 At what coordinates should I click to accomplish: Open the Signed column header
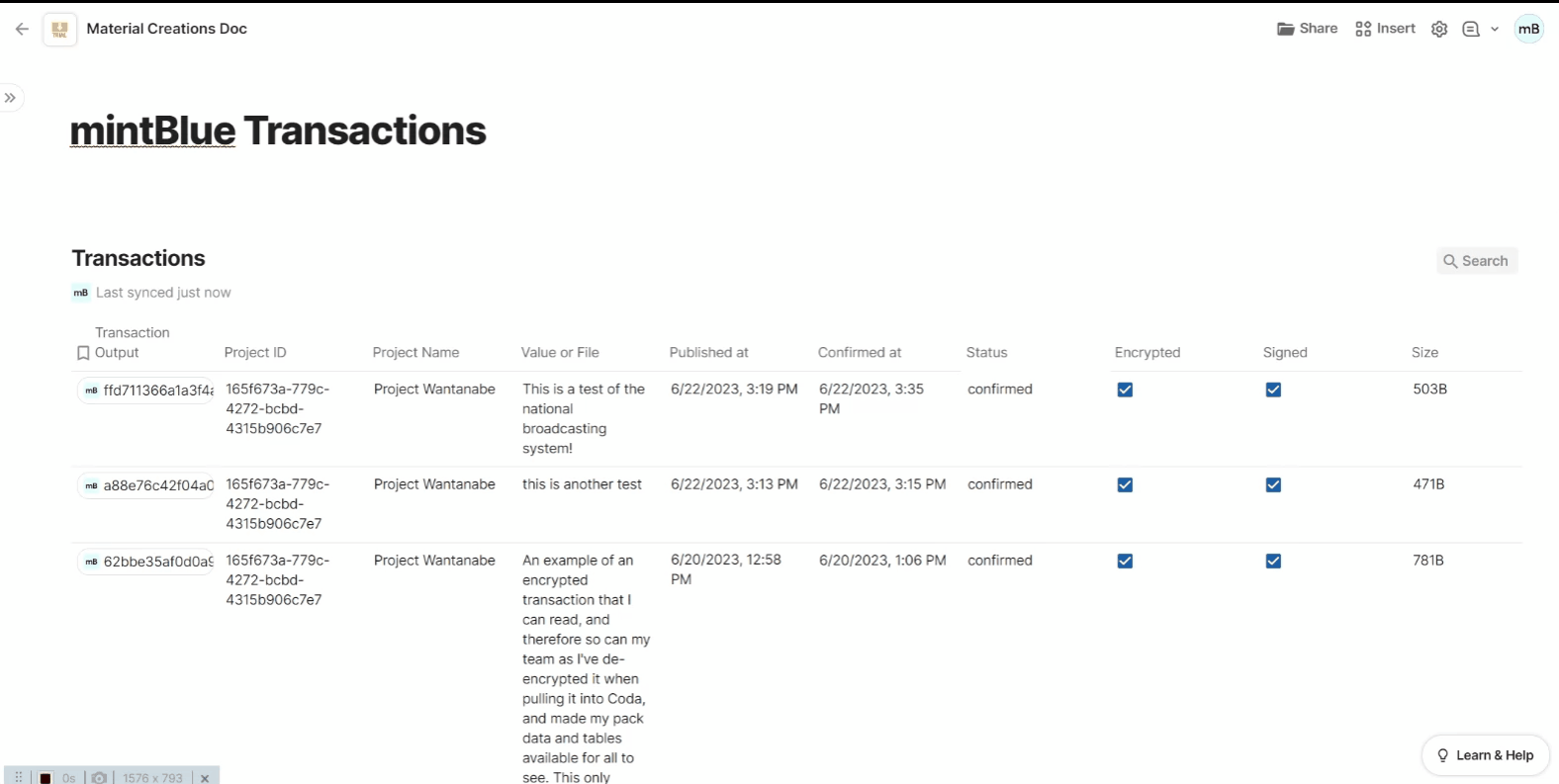pos(1285,353)
